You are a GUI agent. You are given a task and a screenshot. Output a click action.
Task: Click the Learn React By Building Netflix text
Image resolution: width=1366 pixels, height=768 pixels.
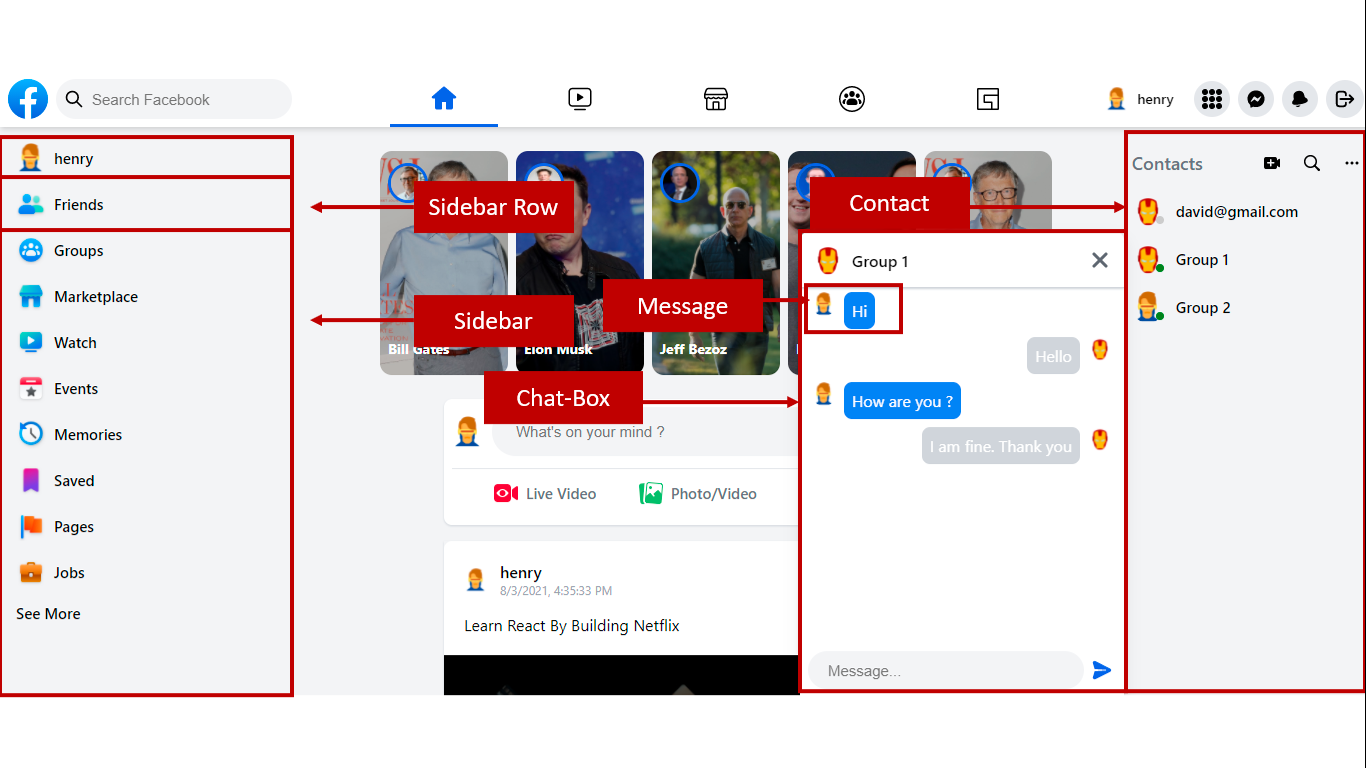[572, 626]
